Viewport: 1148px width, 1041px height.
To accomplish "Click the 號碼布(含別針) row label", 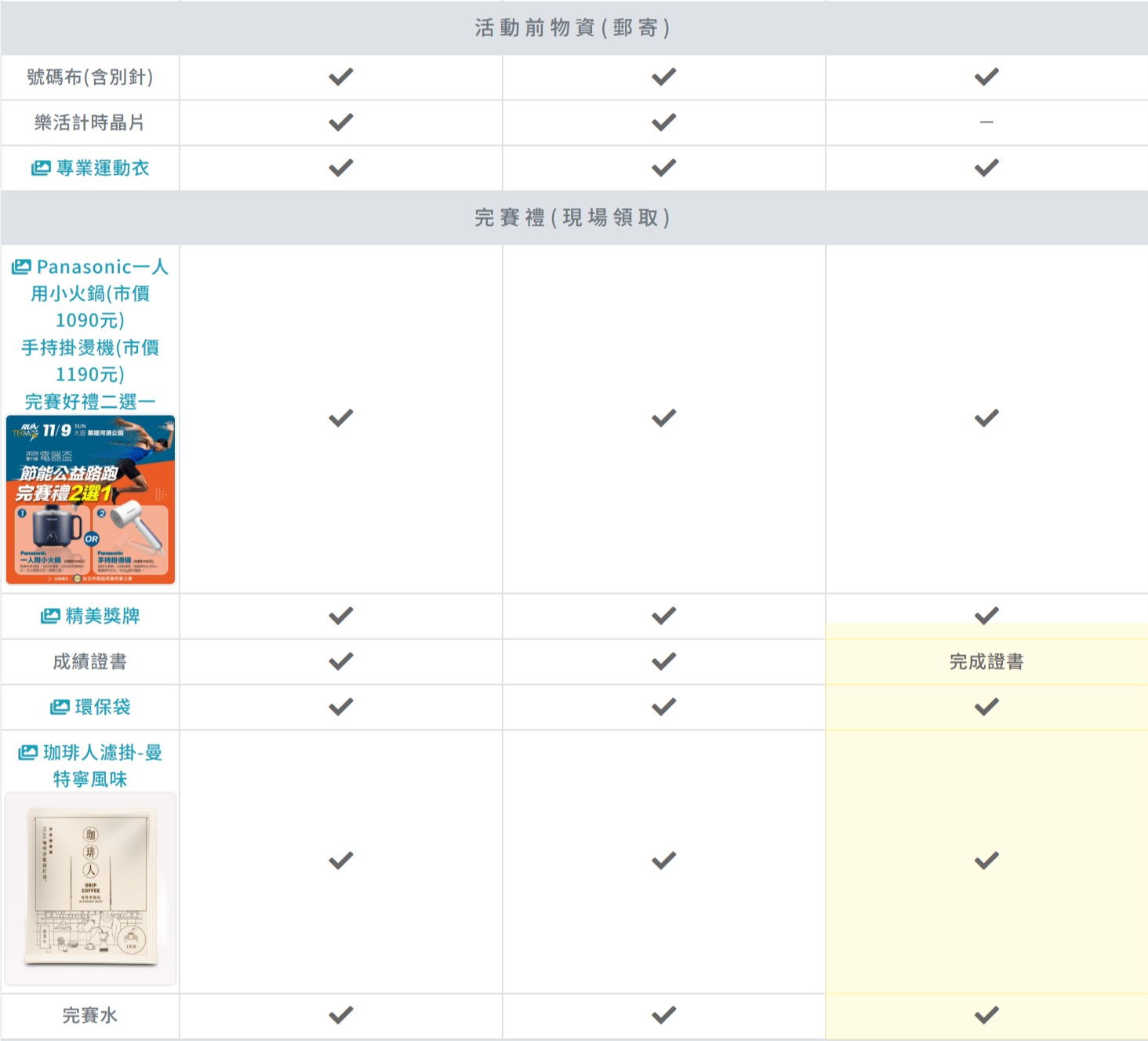I will pos(90,77).
